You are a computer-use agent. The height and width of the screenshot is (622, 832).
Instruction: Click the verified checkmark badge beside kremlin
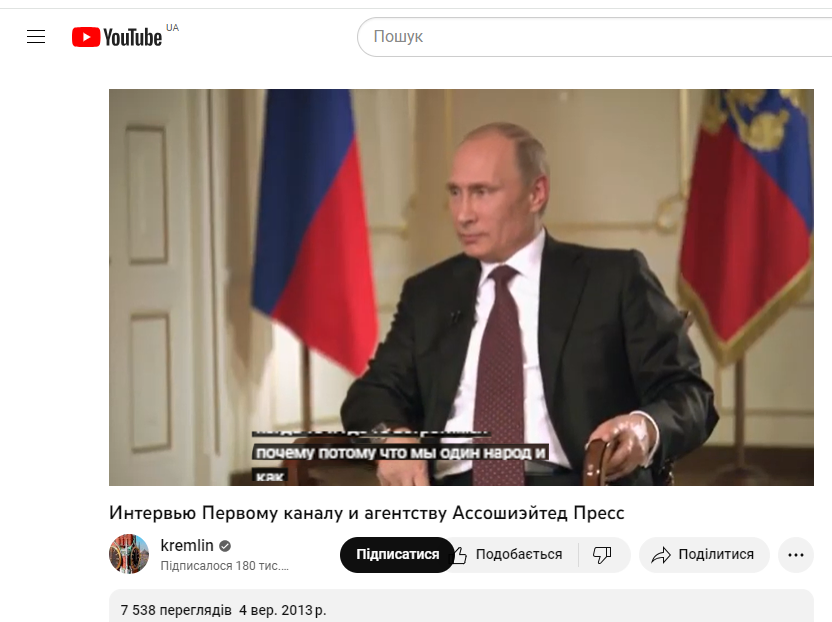225,546
